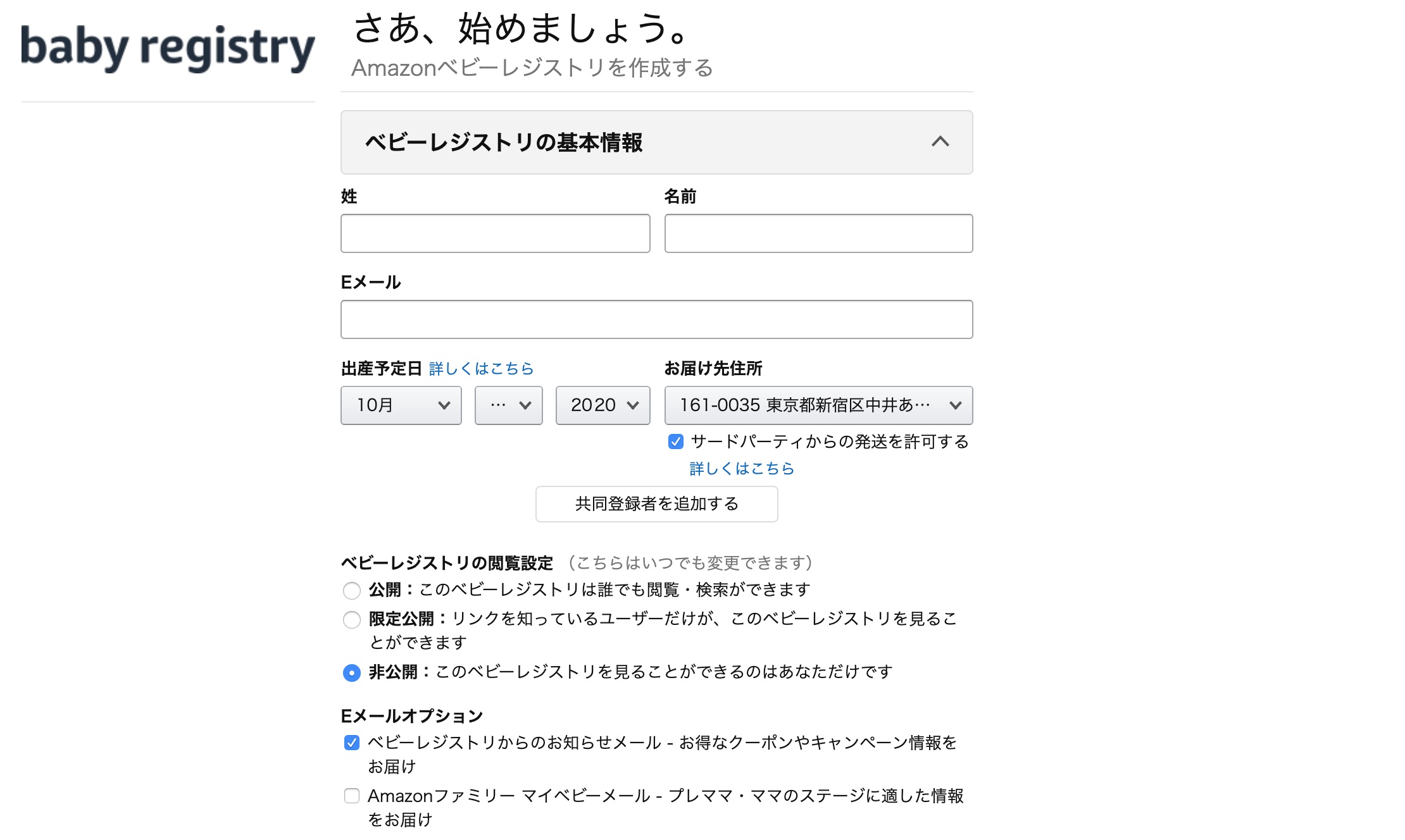Click the 名前 (first name) input field
The width and height of the screenshot is (1405, 840).
coord(818,233)
